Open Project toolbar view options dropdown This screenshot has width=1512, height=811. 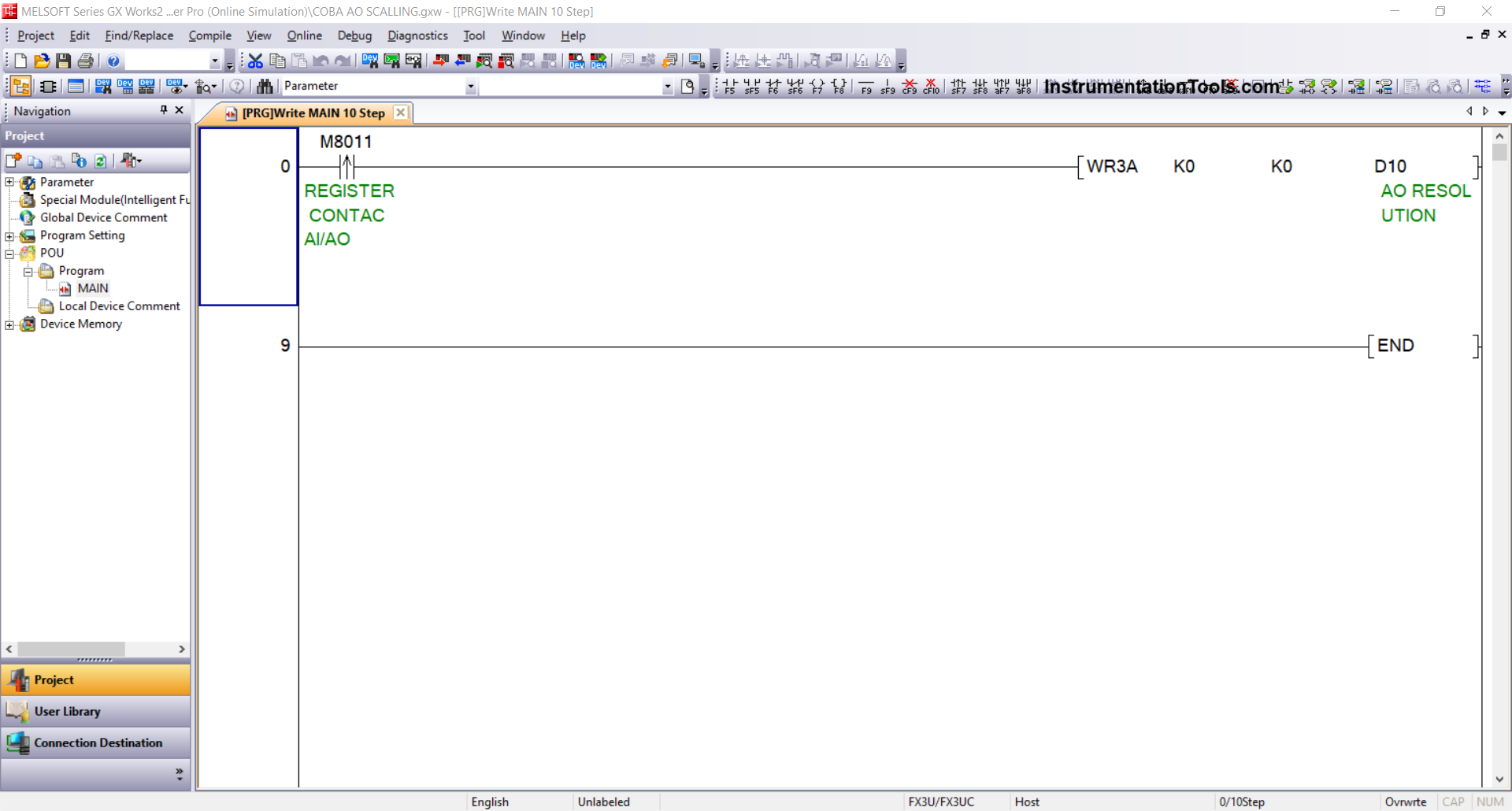[132, 161]
